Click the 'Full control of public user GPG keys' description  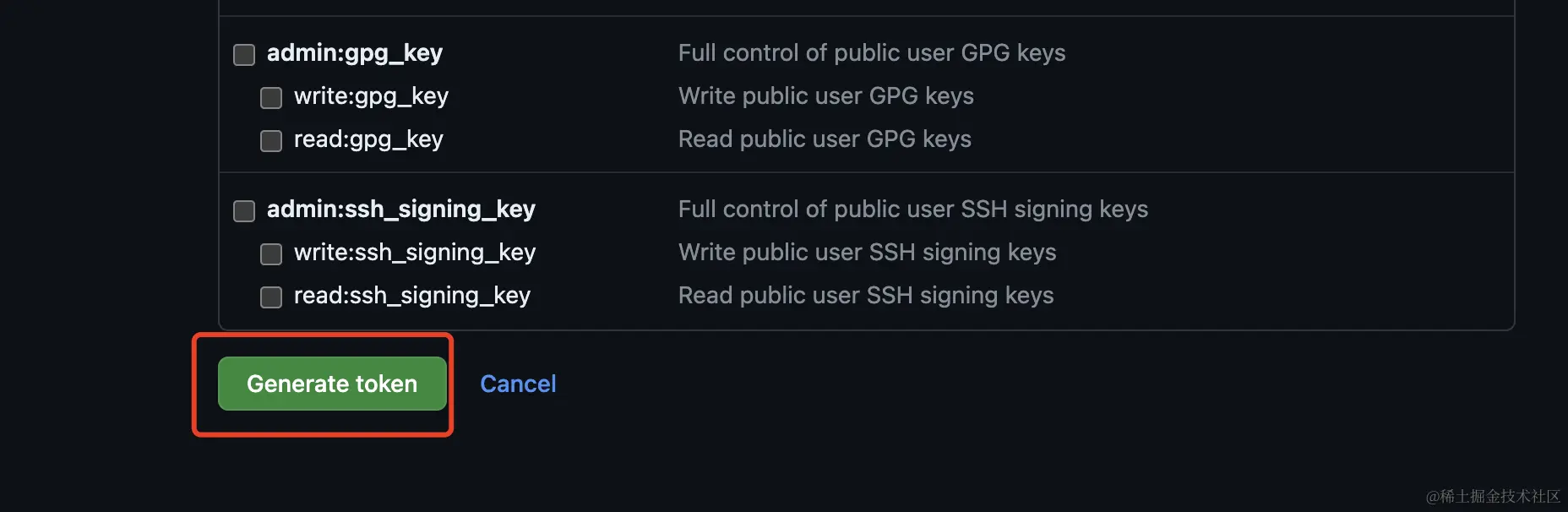point(872,53)
